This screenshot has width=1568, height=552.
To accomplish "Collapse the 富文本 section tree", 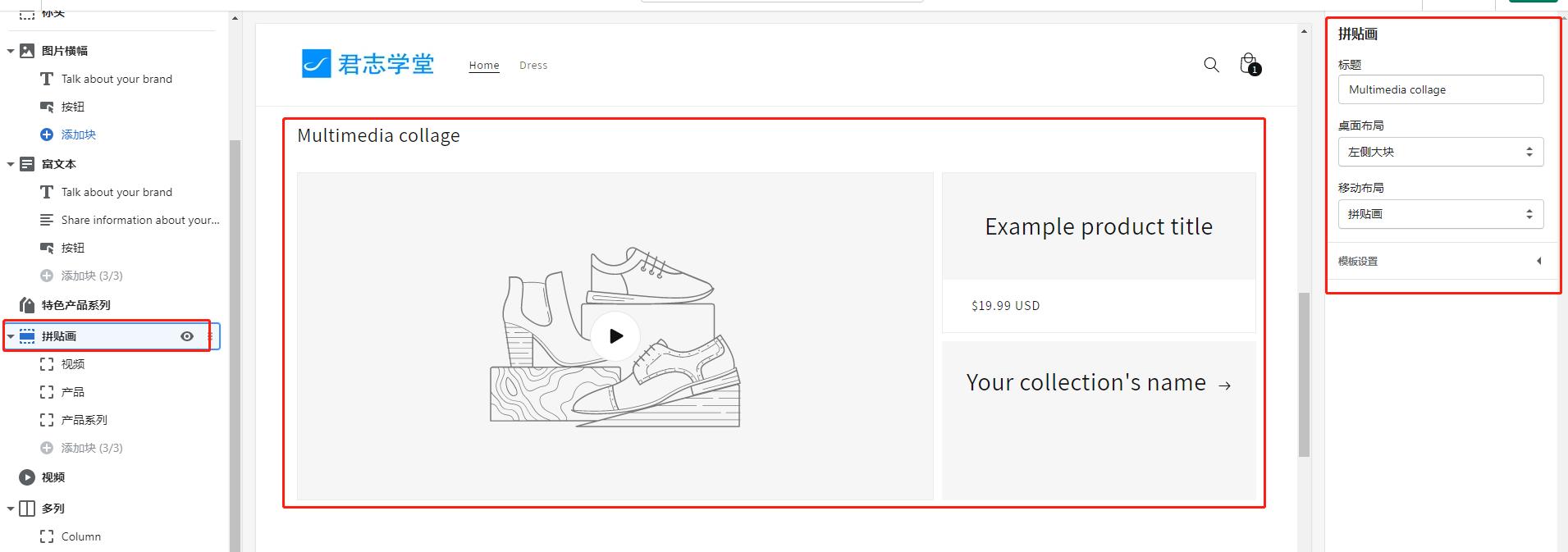I will pos(11,164).
